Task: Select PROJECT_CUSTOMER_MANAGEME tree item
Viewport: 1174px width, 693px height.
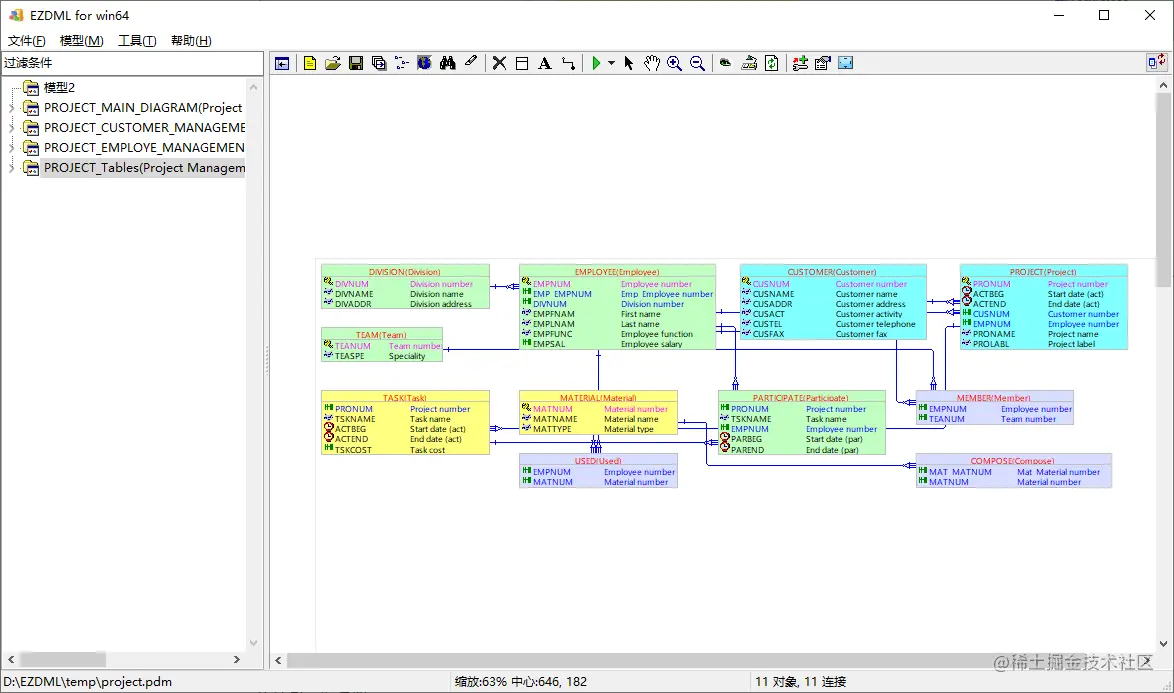Action: [145, 128]
